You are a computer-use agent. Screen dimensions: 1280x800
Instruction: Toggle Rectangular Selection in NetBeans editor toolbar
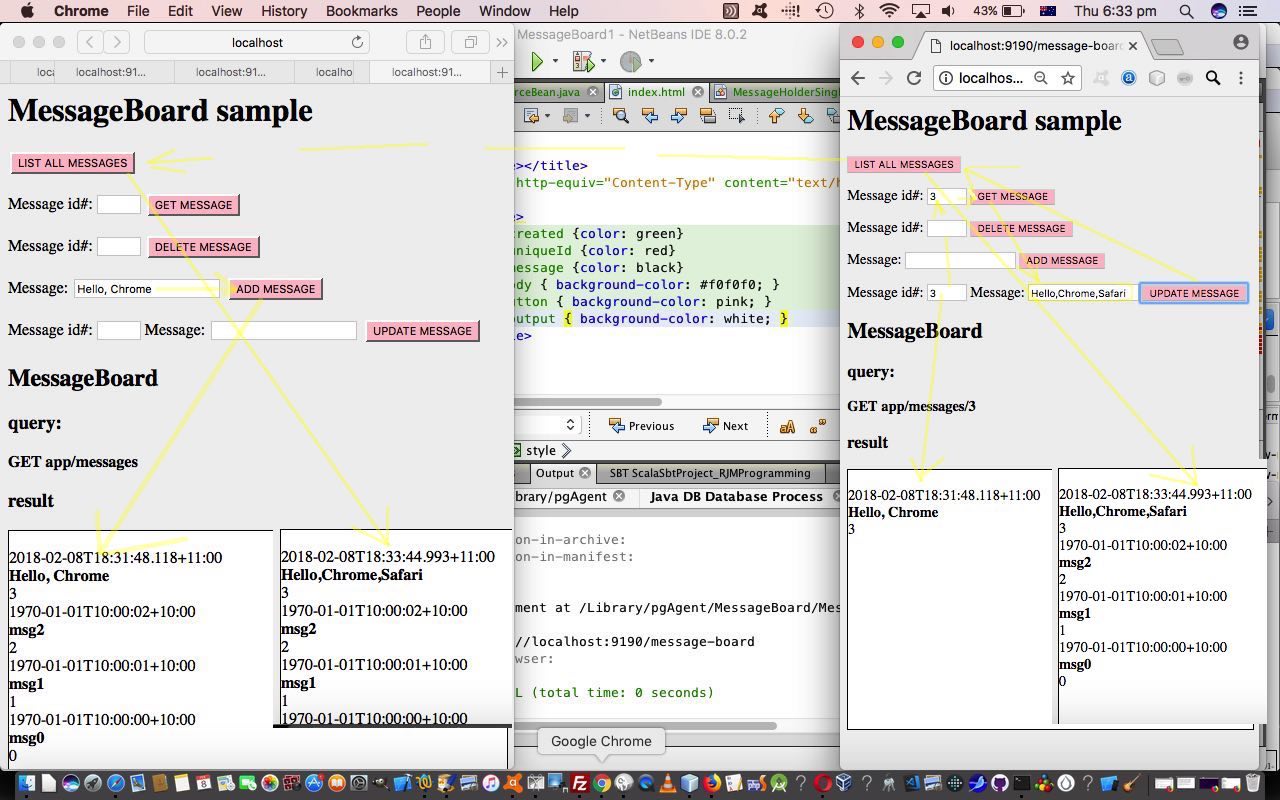737,116
